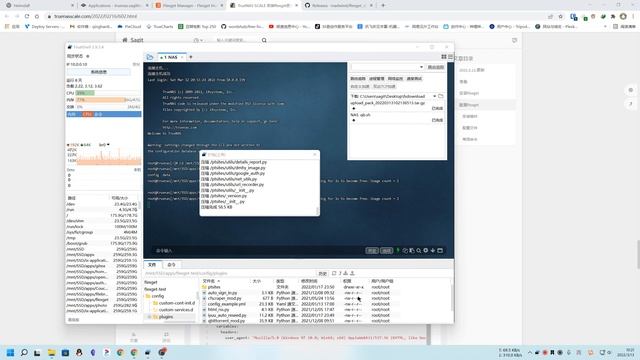Click the green lightning icon in terminal toolbar

point(398,250)
